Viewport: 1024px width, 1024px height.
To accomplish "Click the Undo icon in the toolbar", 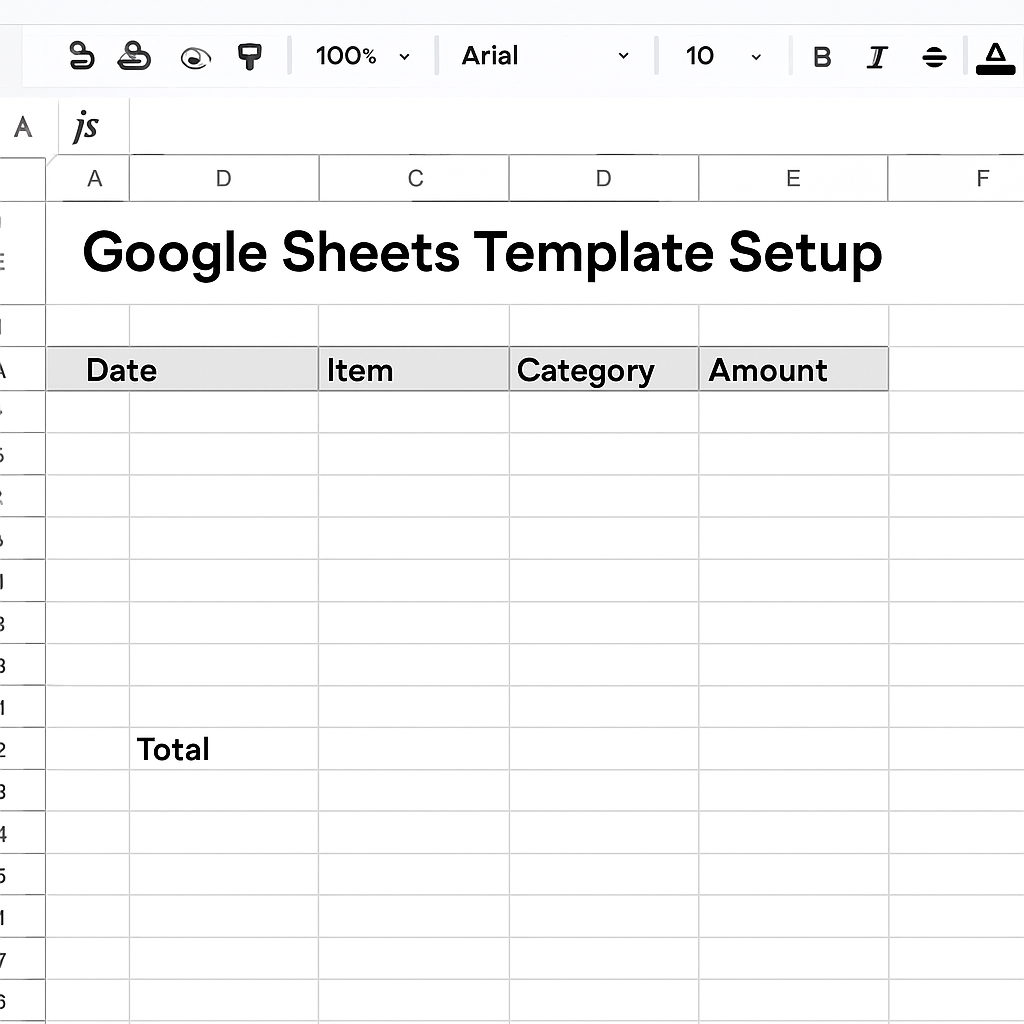I will 82,56.
